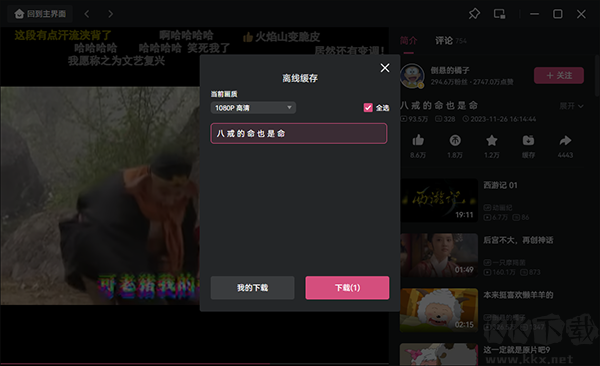Favorite the video with star icon
Screen dimensions: 600x366
[492, 141]
